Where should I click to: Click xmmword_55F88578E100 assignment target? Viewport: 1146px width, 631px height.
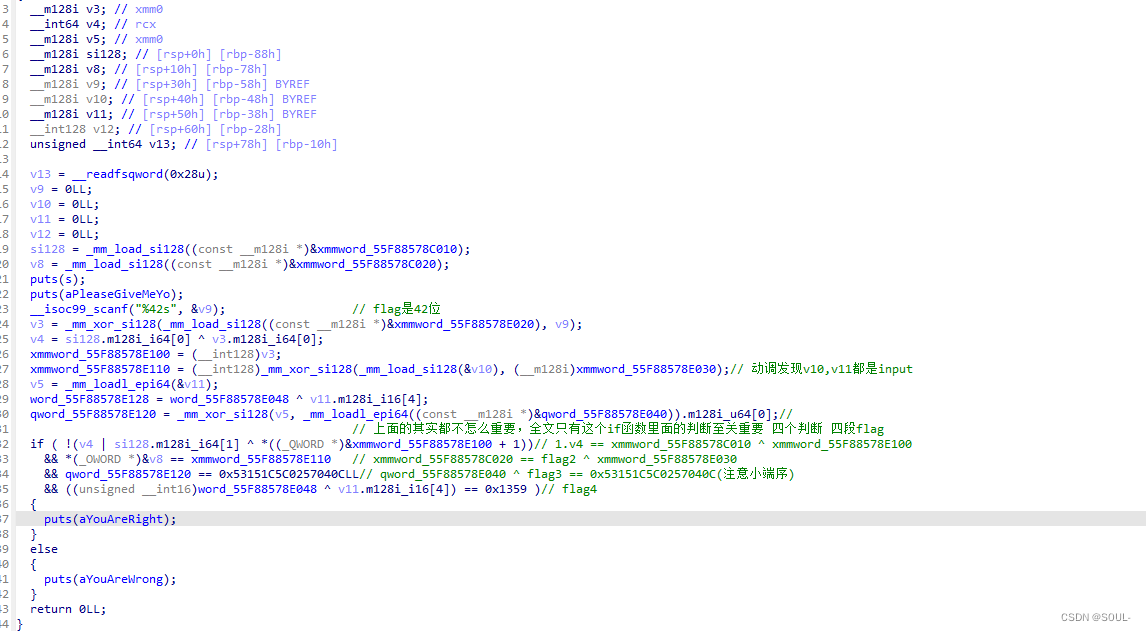(x=99, y=354)
